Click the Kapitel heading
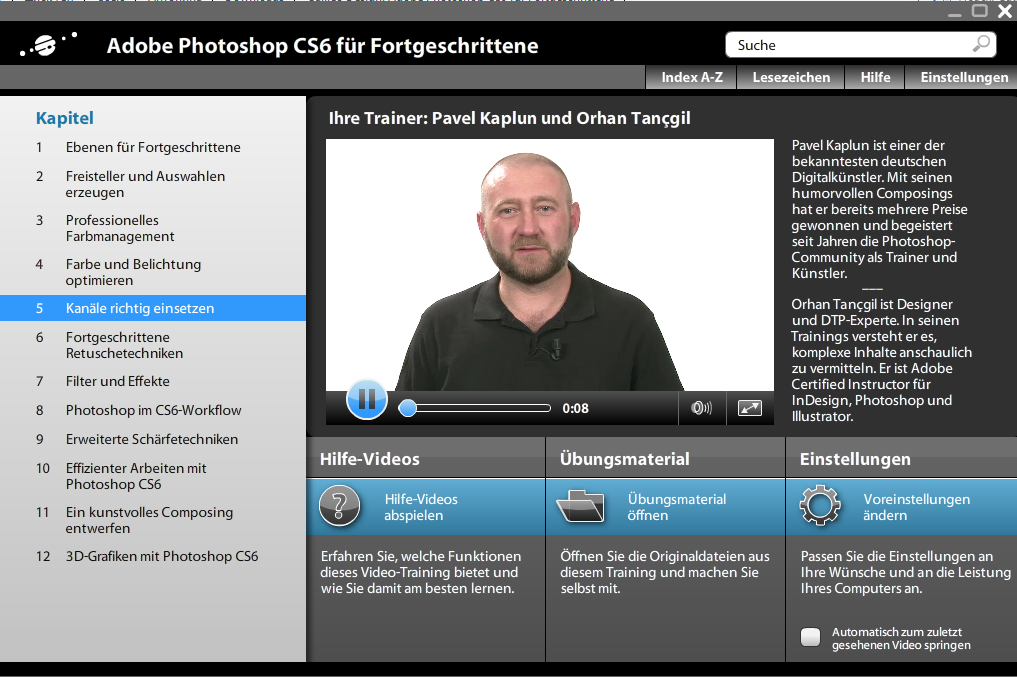This screenshot has height=677, width=1017. click(65, 118)
